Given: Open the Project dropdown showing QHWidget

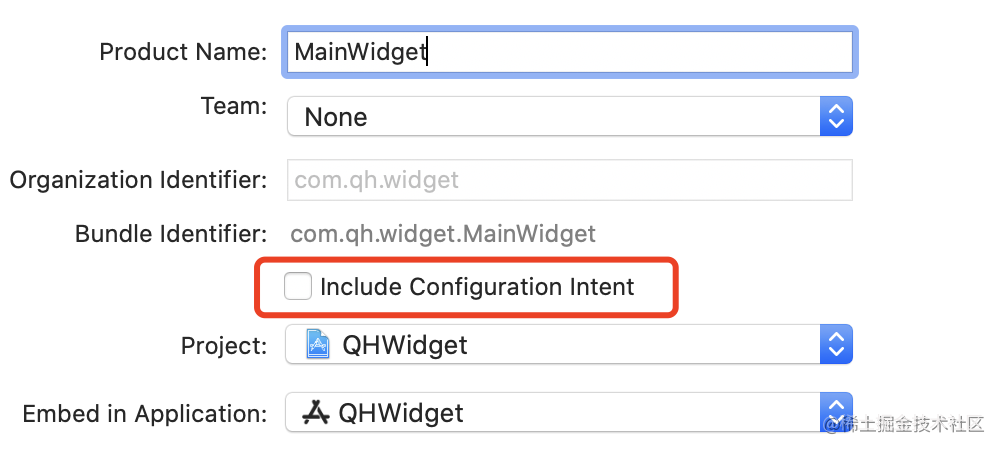Looking at the screenshot, I should 570,344.
